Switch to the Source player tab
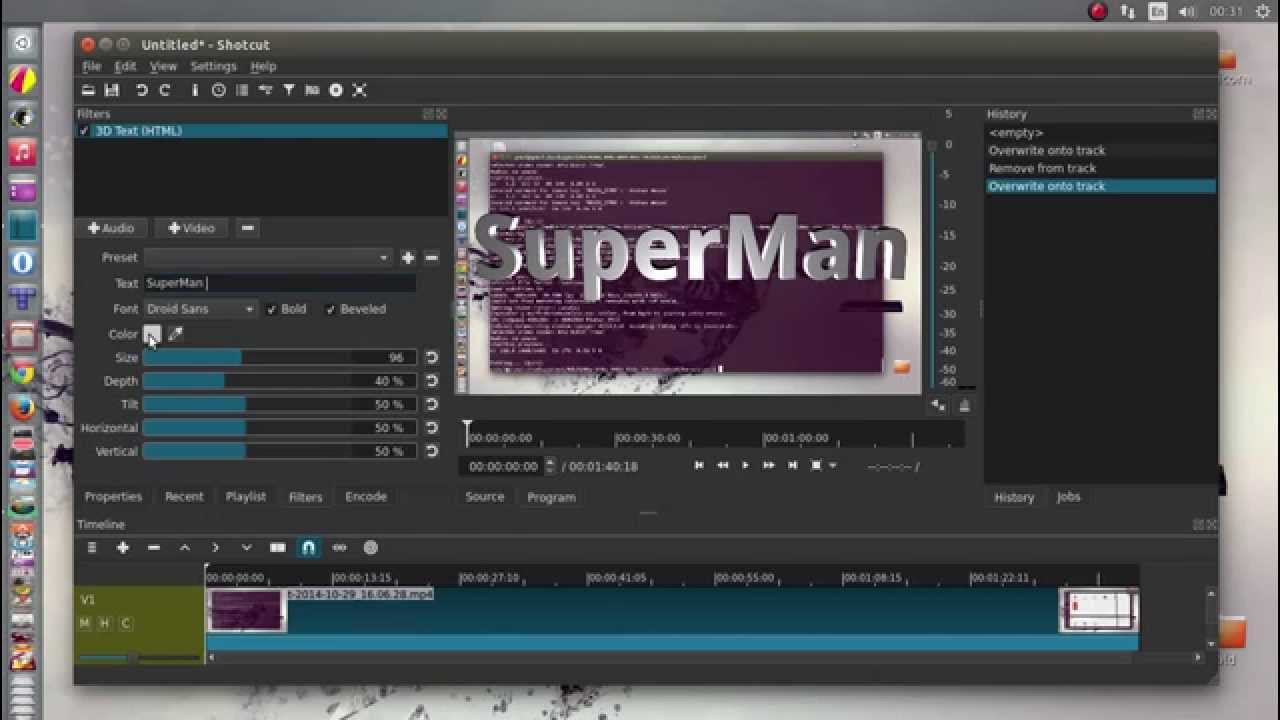This screenshot has height=720, width=1280. (485, 497)
